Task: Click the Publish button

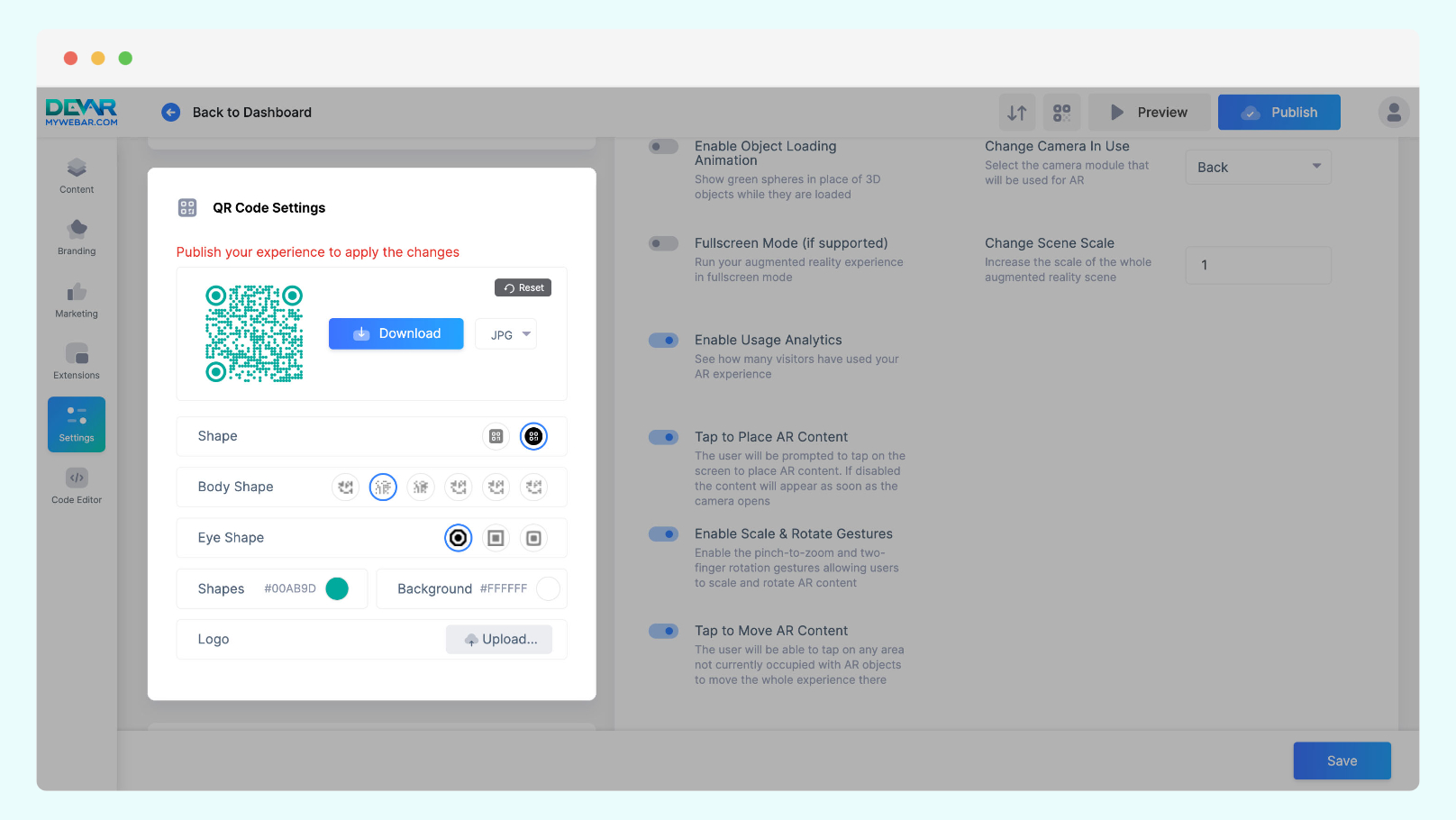Action: pos(1279,113)
